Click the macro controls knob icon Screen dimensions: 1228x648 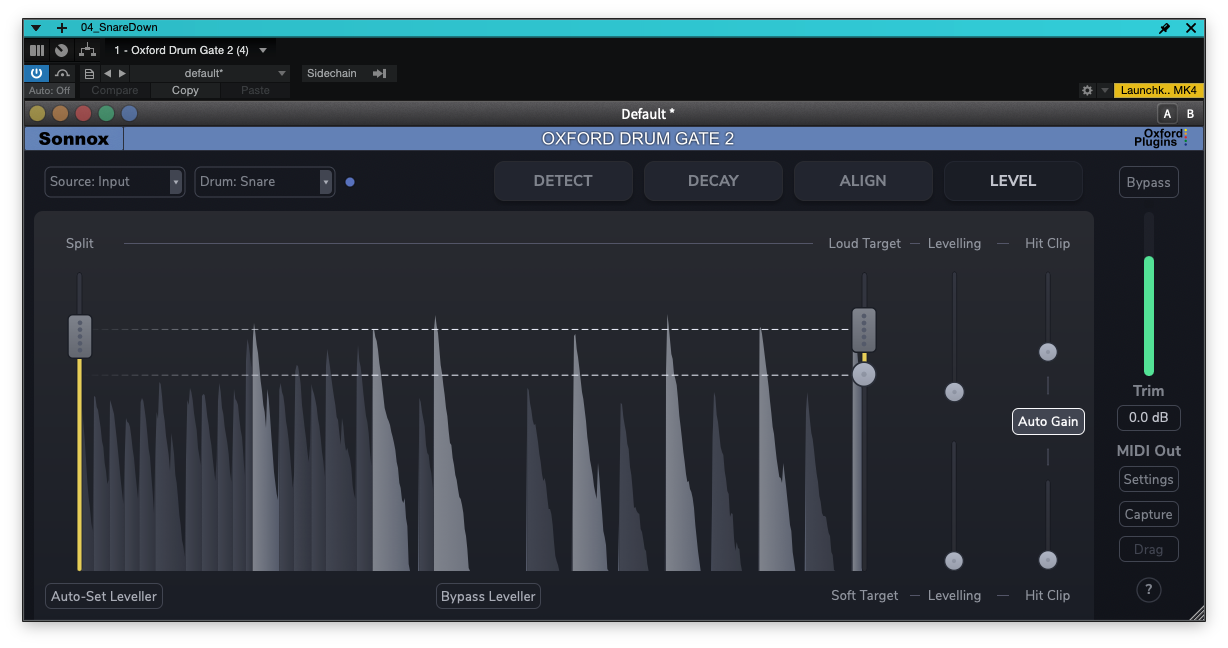pyautogui.click(x=62, y=50)
